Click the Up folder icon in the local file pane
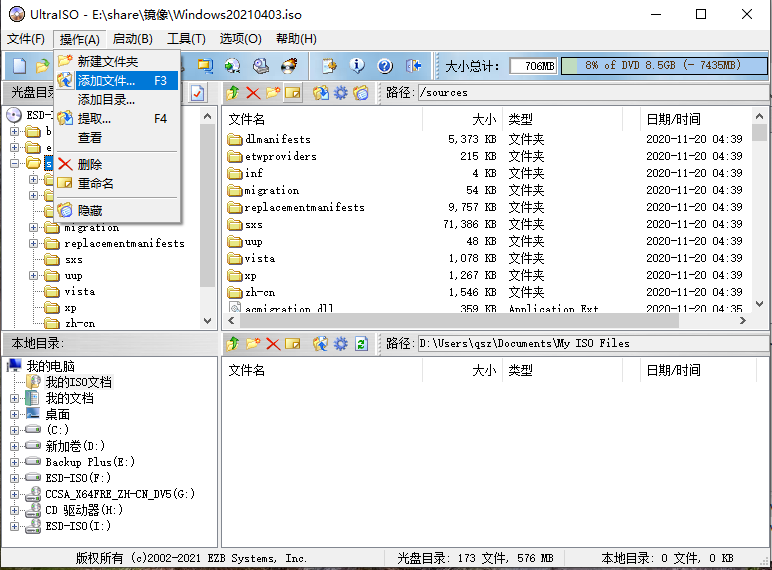Viewport: 772px width, 570px height. [x=233, y=344]
